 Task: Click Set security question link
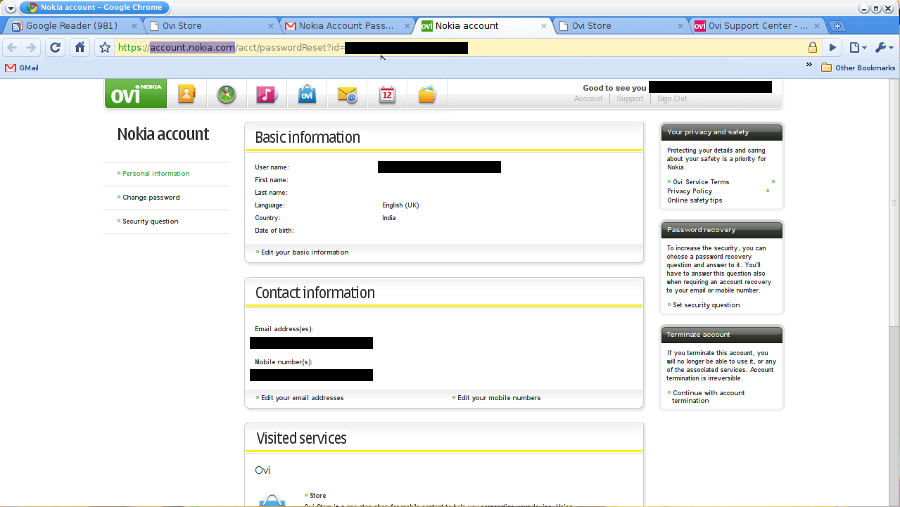(x=706, y=305)
